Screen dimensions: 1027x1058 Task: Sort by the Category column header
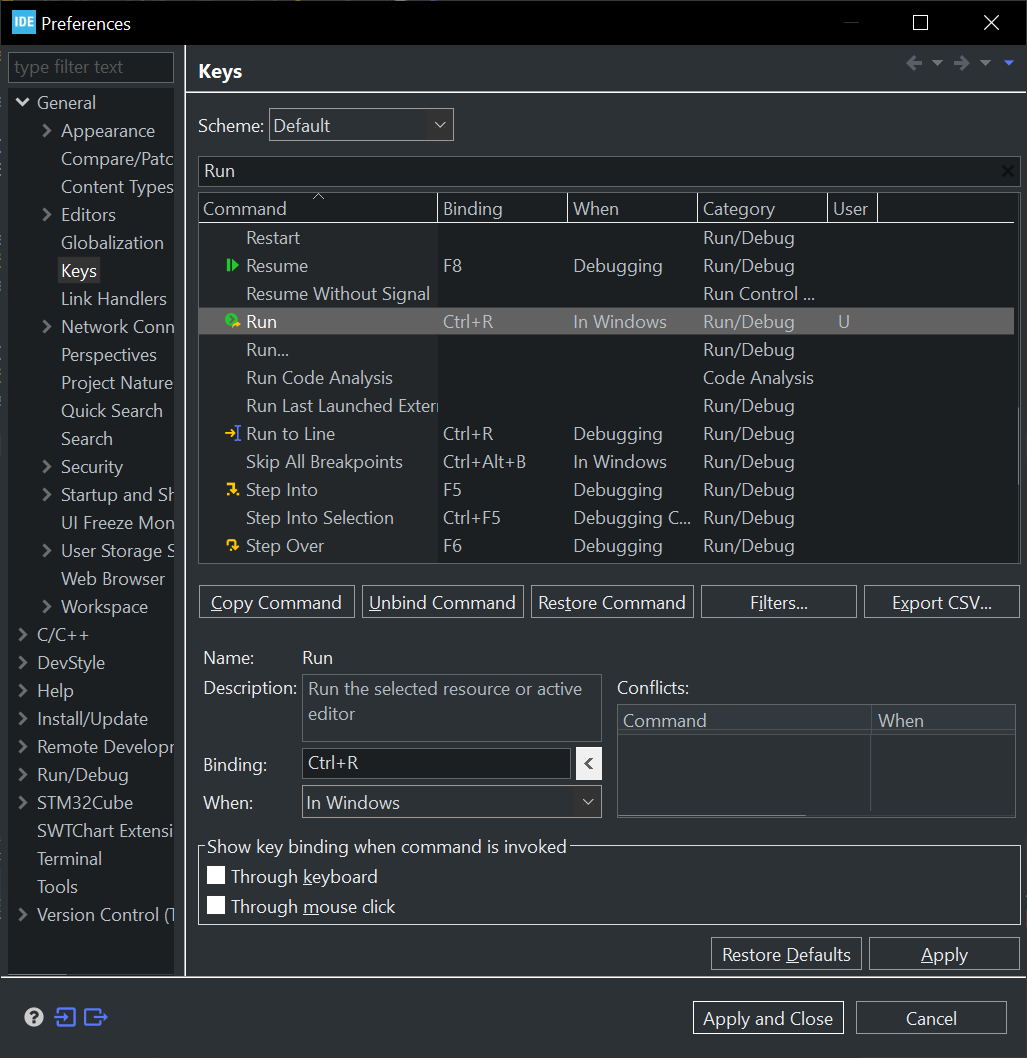pyautogui.click(x=762, y=208)
